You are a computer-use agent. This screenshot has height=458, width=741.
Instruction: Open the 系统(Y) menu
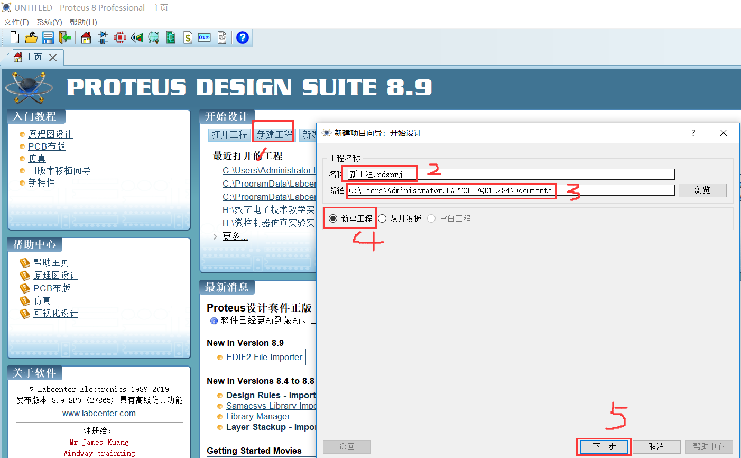50,22
